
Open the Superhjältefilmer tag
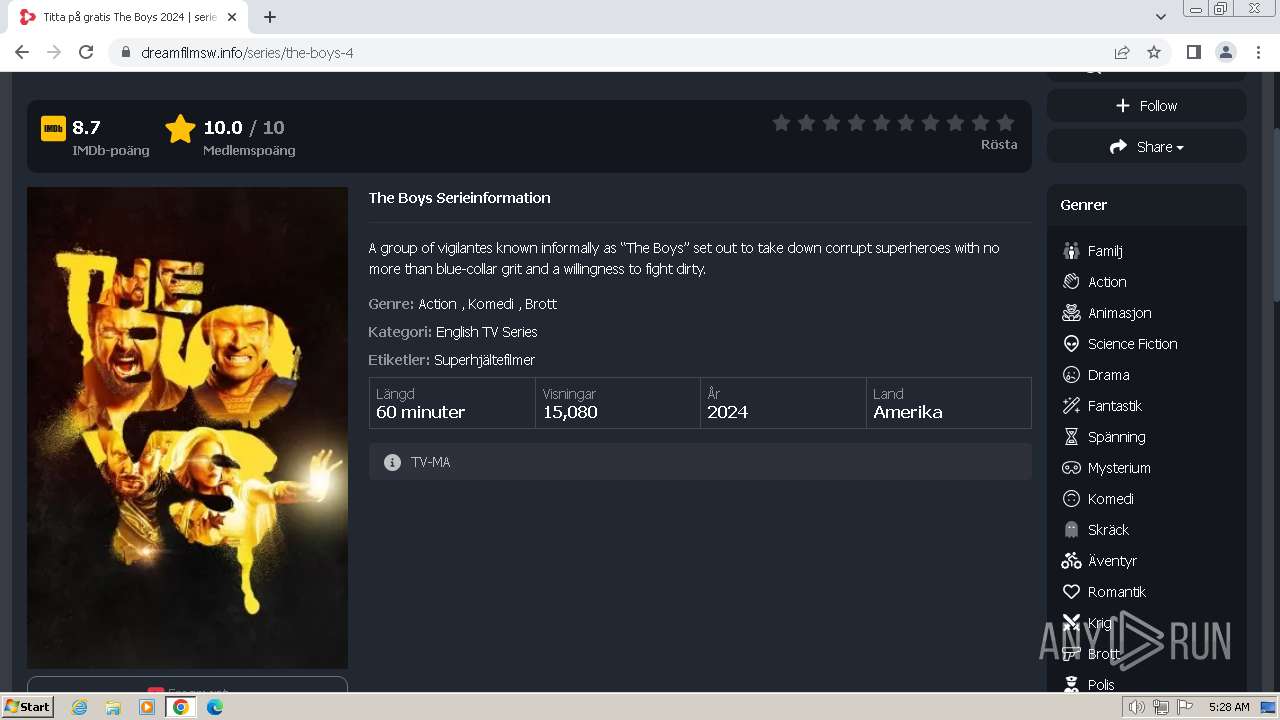coord(484,360)
